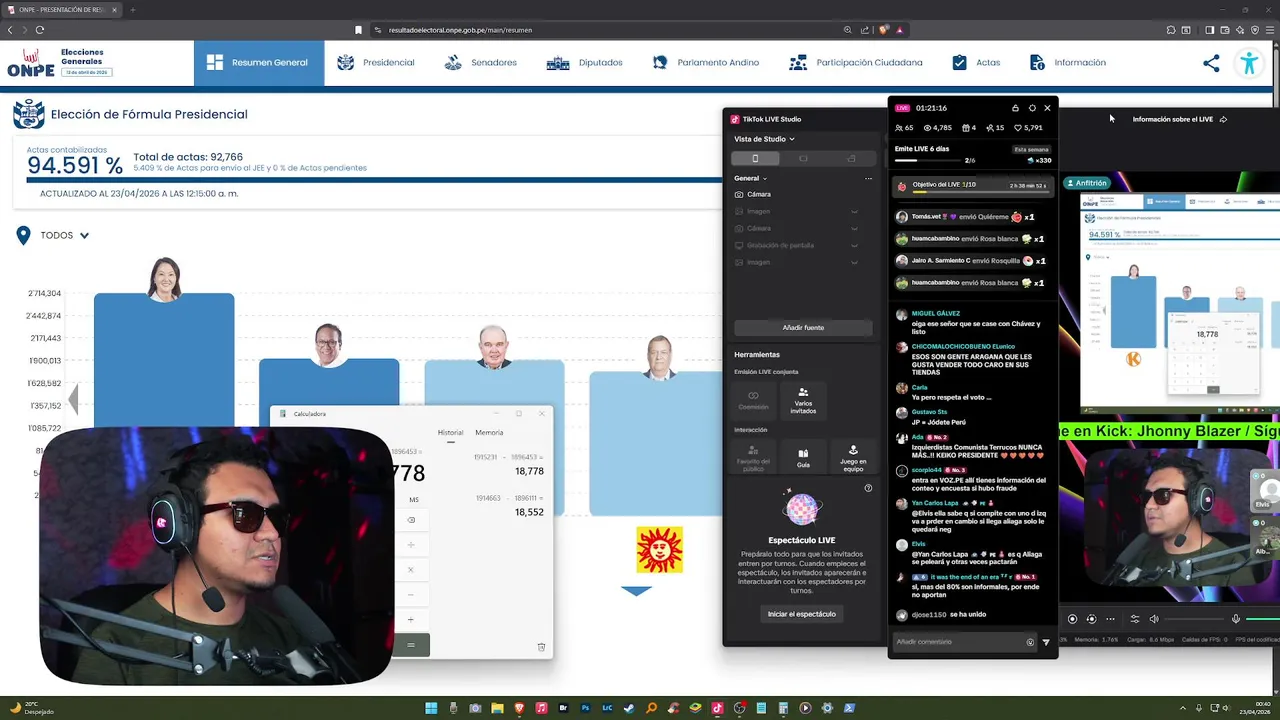This screenshot has height=720, width=1280.
Task: Click Iniciar el espectáculo button
Action: pyautogui.click(x=802, y=614)
